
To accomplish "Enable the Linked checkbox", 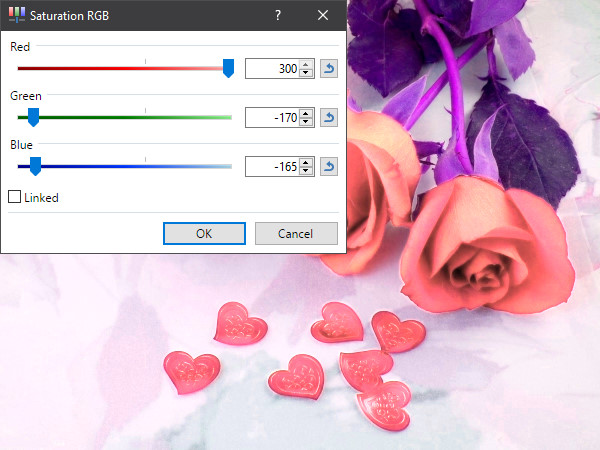I will (15, 197).
